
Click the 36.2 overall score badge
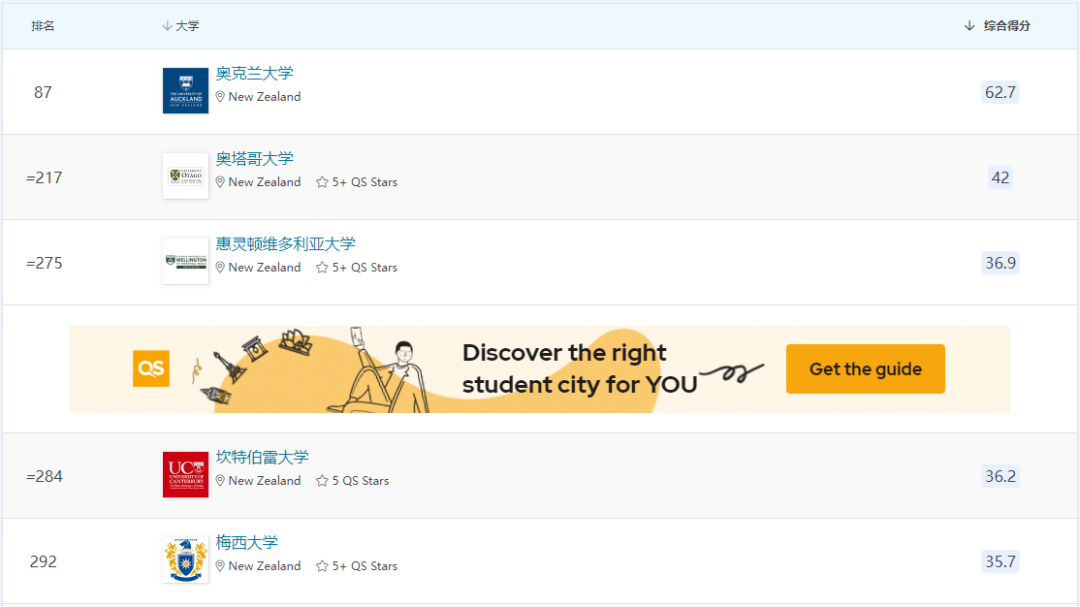point(1000,476)
